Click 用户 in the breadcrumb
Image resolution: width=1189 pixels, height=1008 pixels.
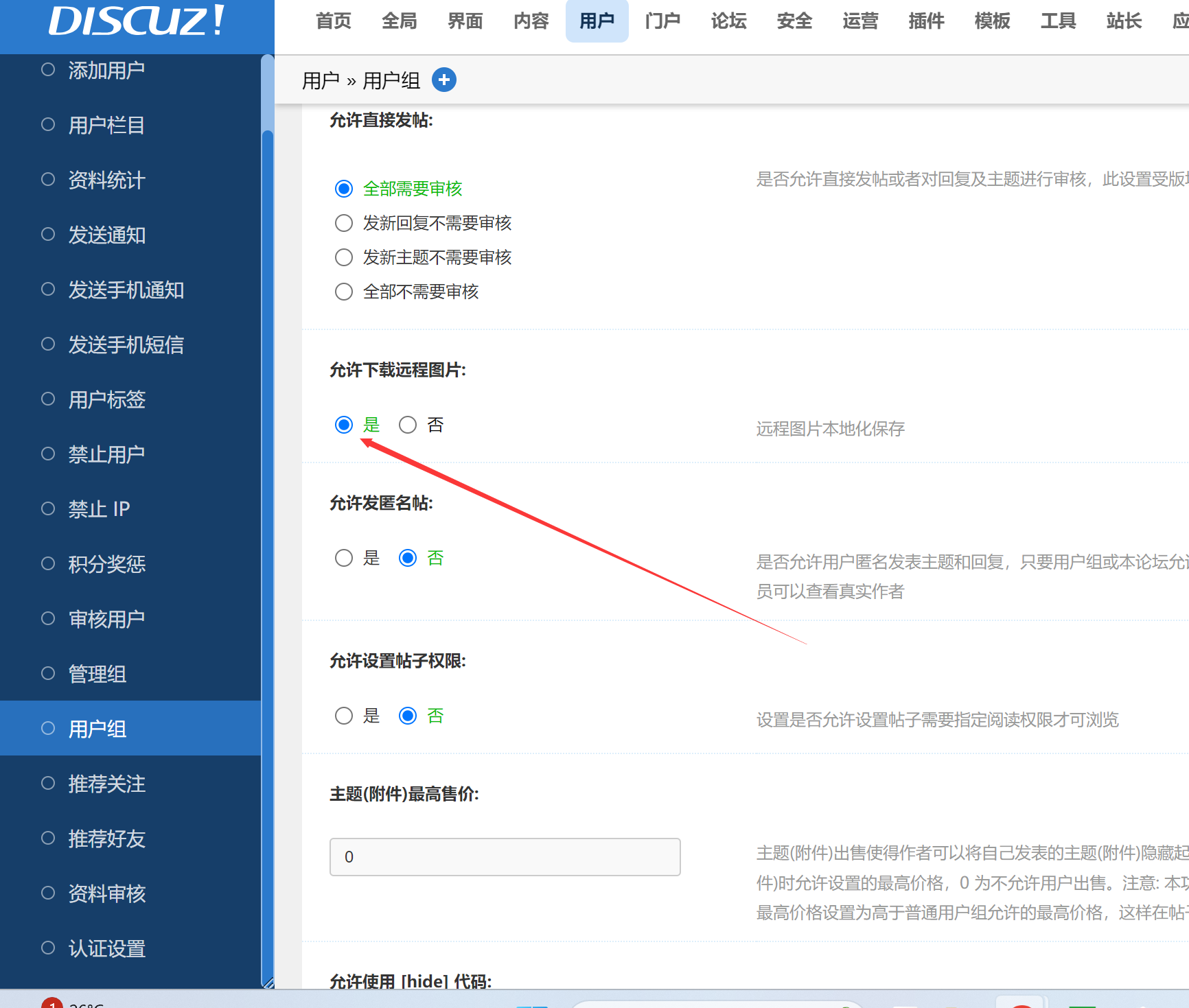321,81
